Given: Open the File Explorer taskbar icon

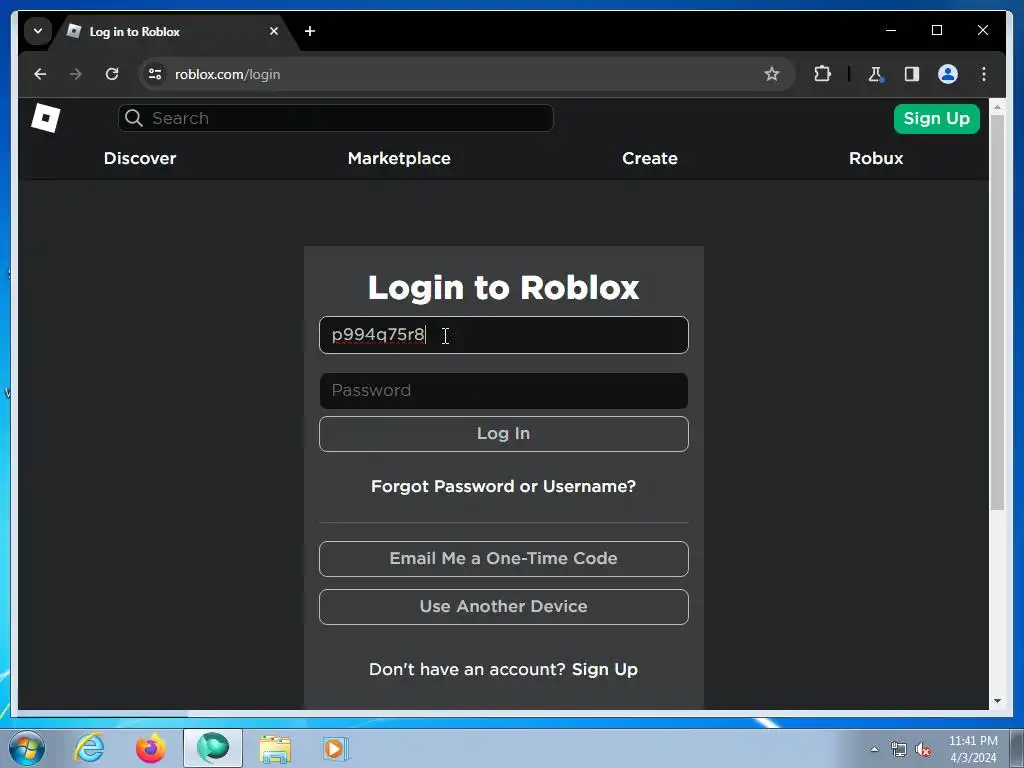Looking at the screenshot, I should [x=275, y=748].
